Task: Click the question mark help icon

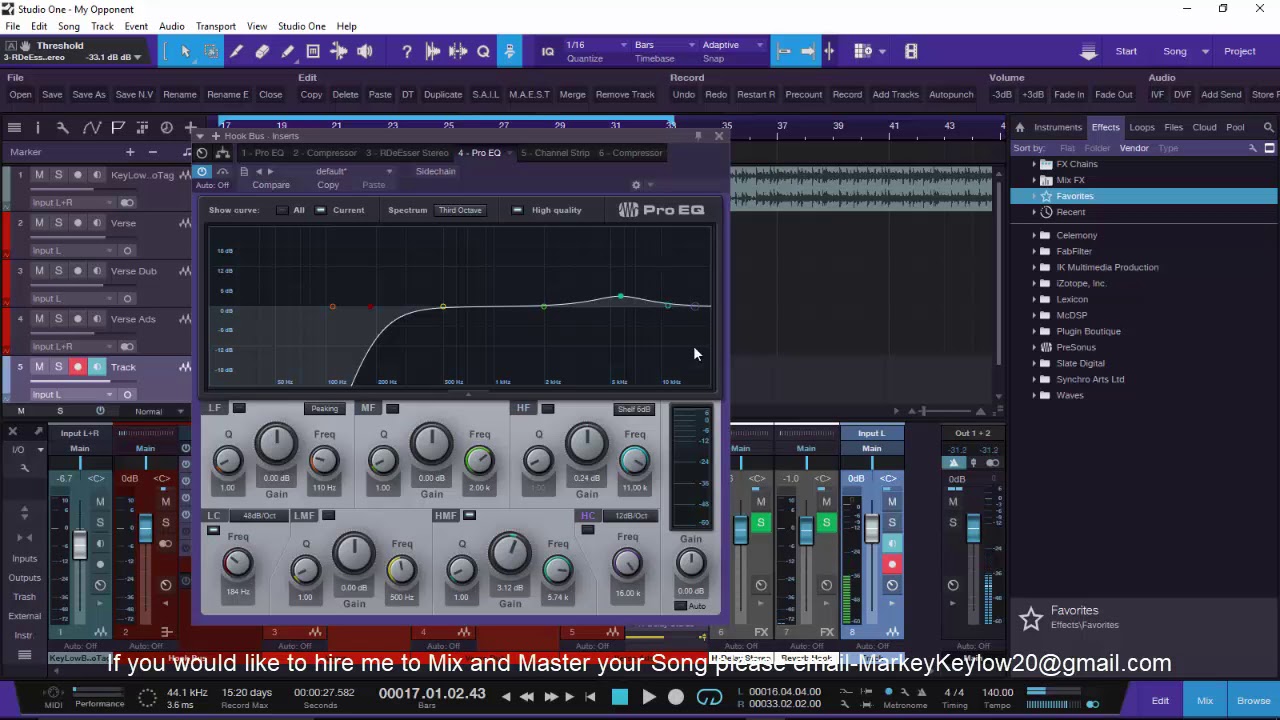Action: click(x=407, y=51)
